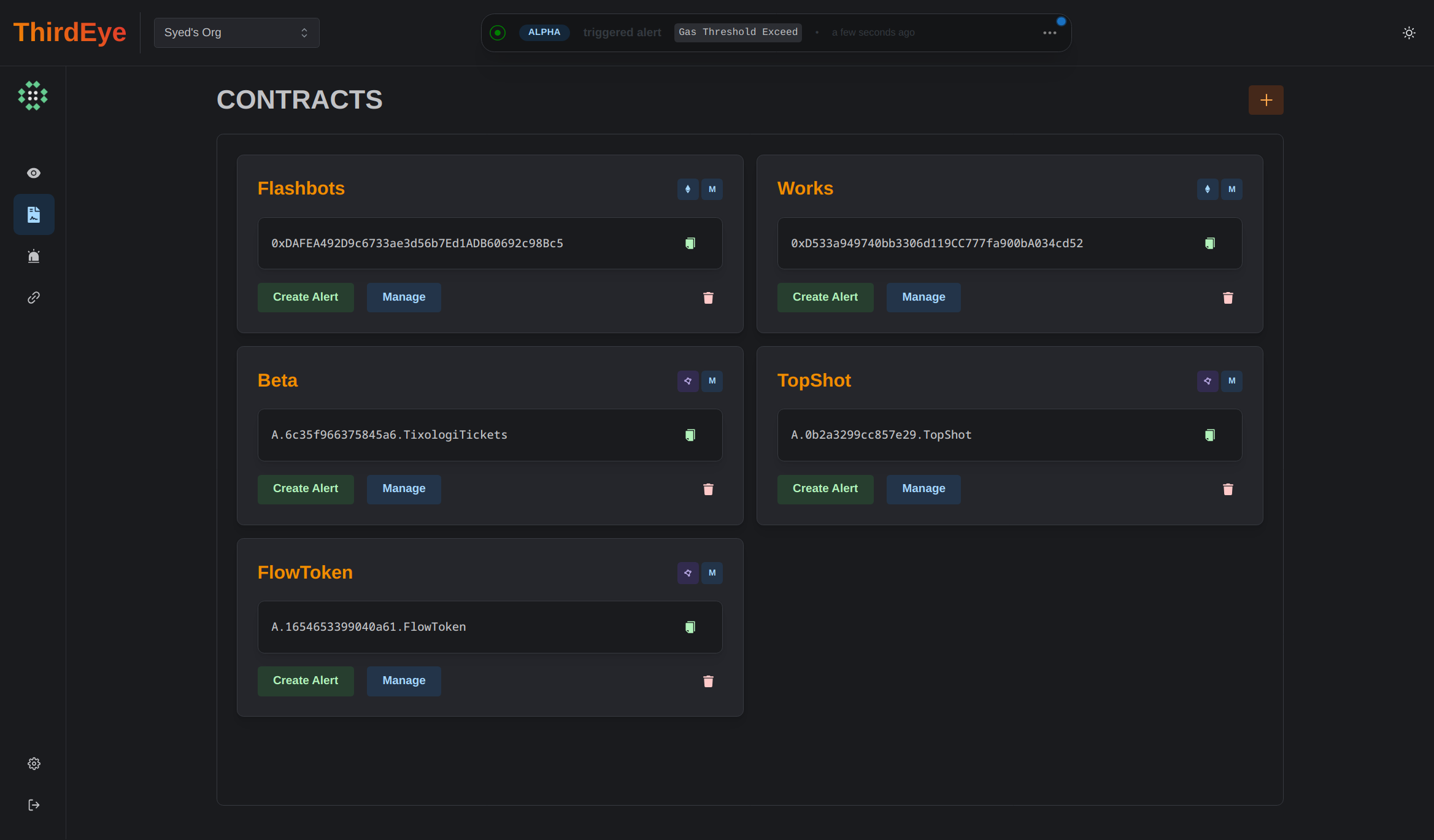Open the alert banner three-dots menu
The width and height of the screenshot is (1434, 840).
point(1049,33)
